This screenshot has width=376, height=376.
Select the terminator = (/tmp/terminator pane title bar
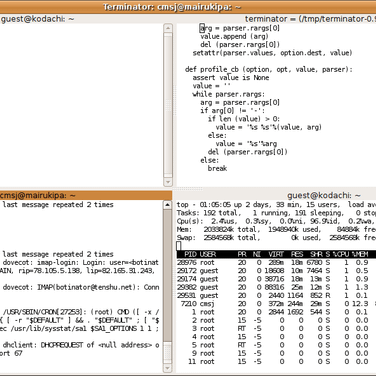276,19
